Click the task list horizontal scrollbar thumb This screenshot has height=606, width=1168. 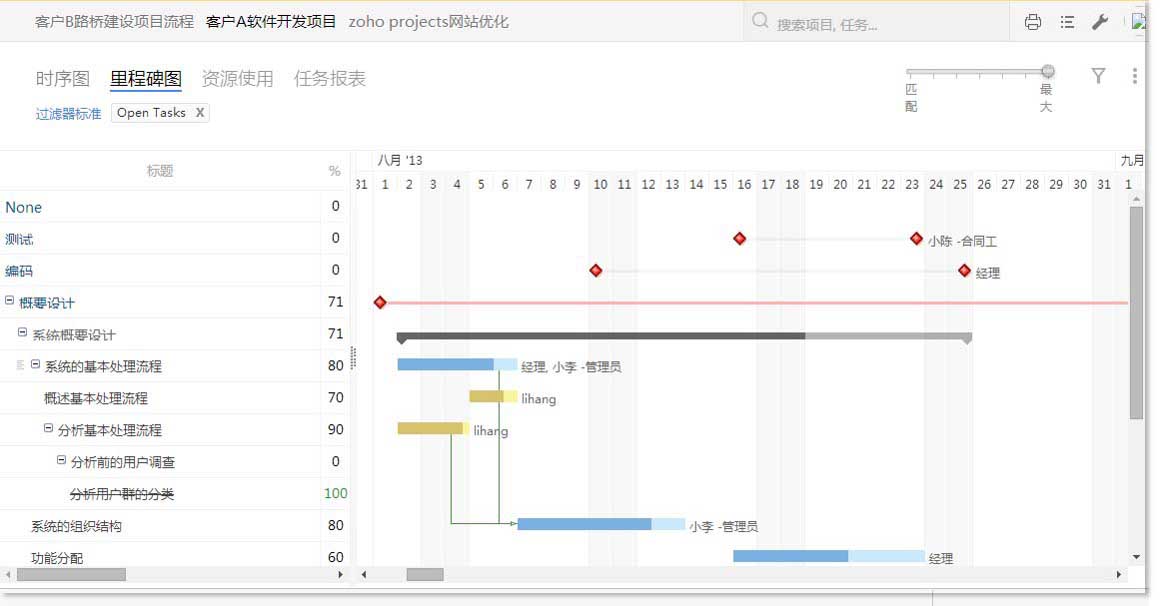[x=72, y=575]
